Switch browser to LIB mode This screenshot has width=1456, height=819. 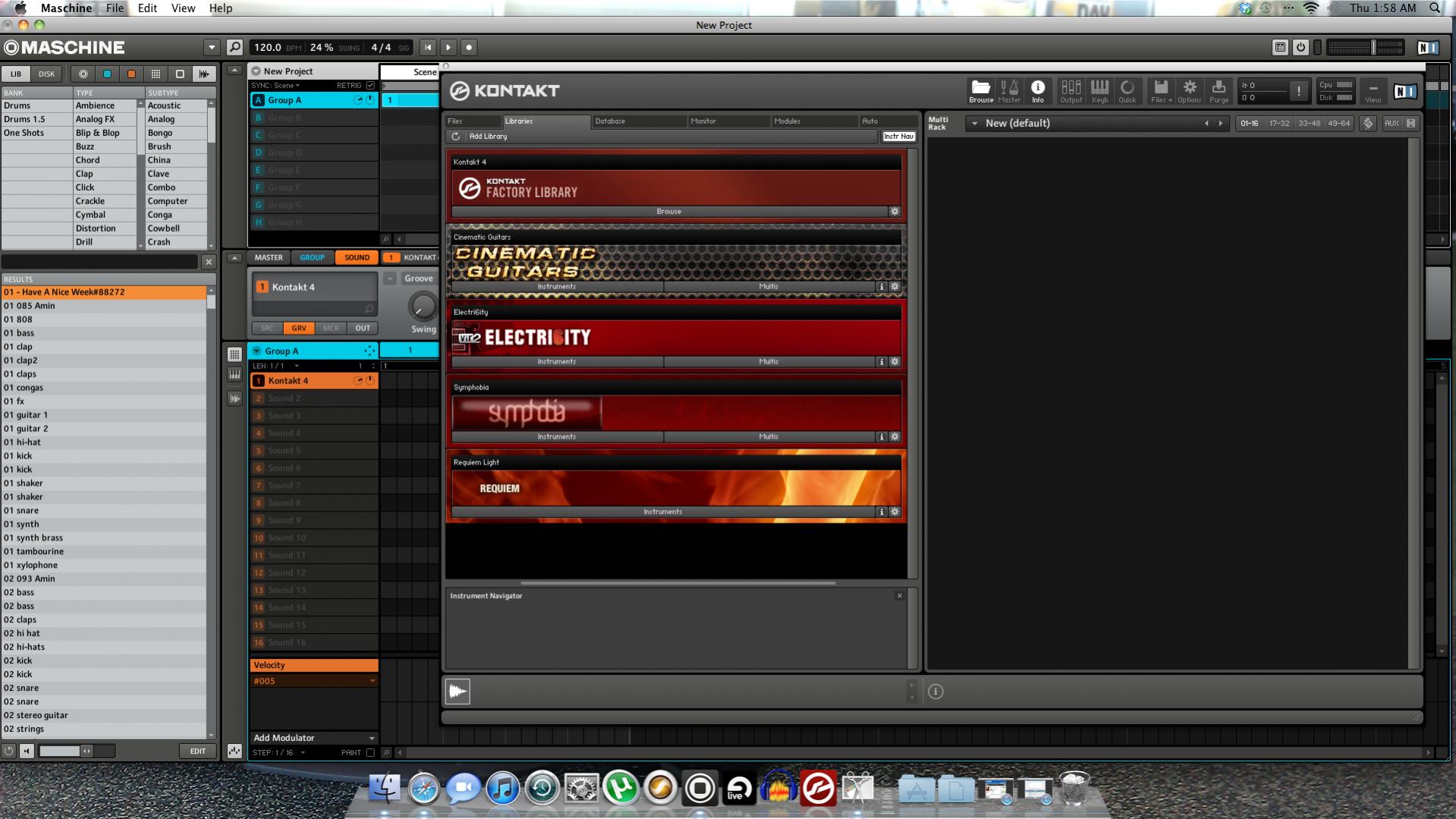point(16,74)
